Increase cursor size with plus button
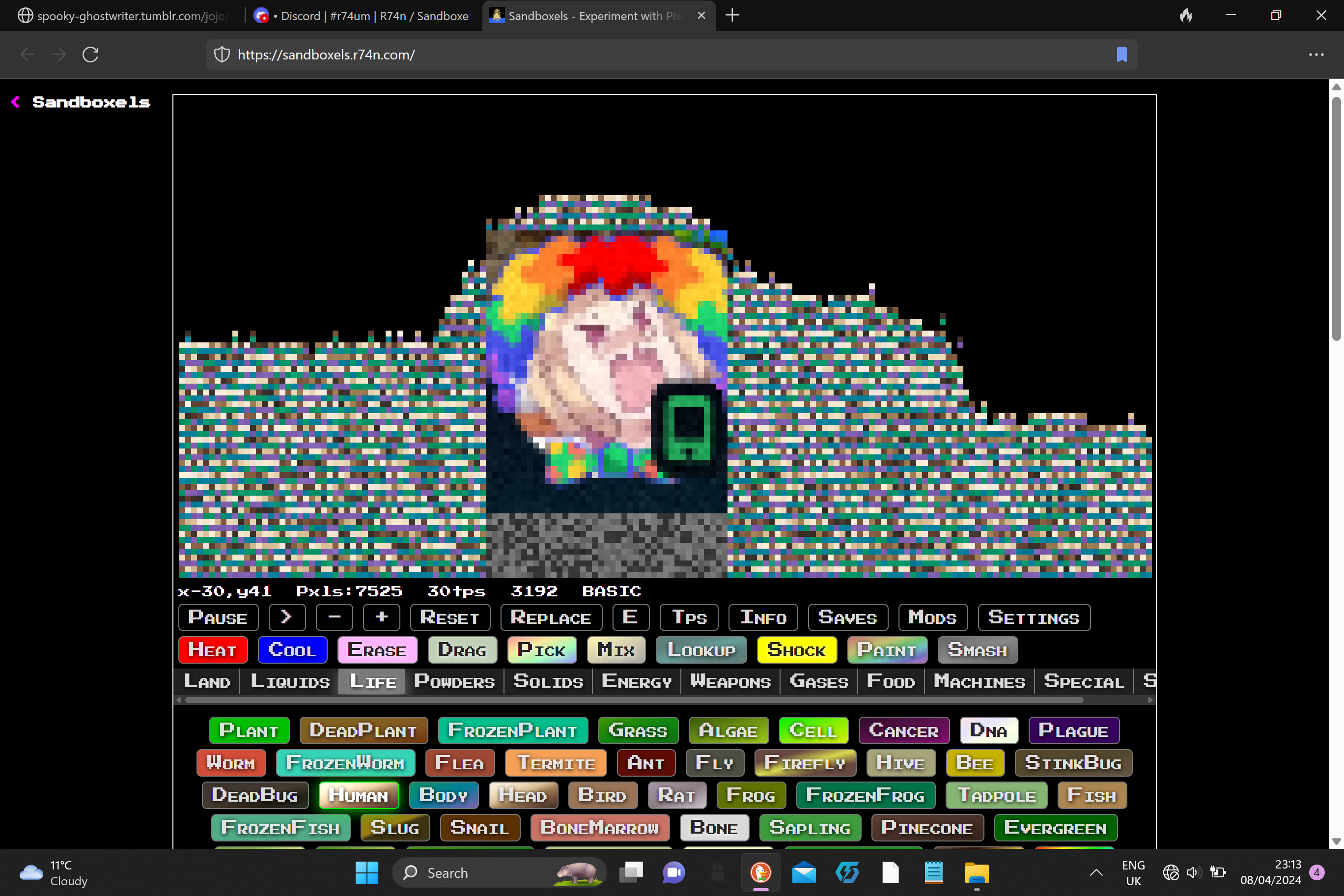This screenshot has width=1344, height=896. [x=381, y=617]
